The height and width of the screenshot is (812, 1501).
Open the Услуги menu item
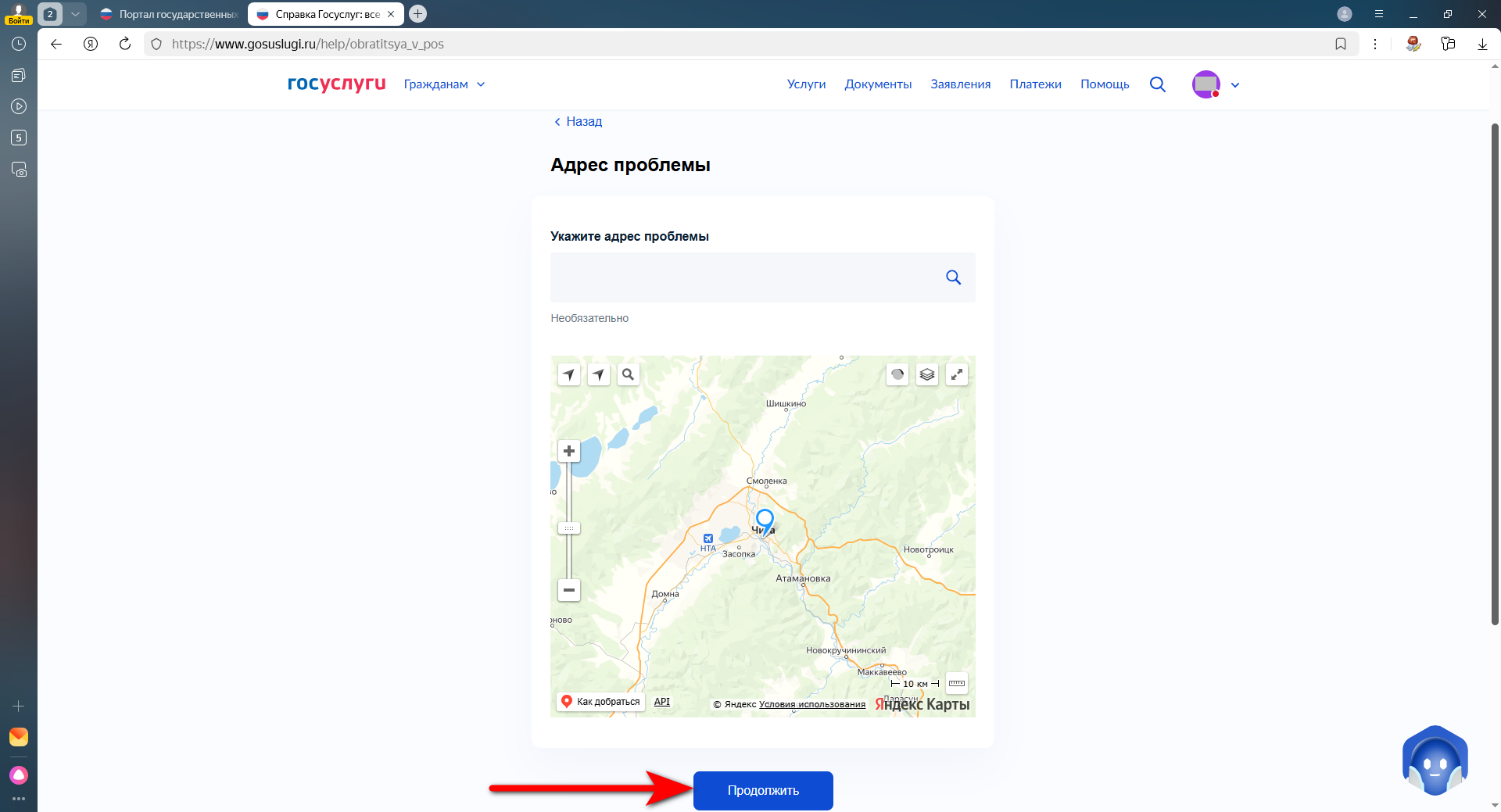pos(806,84)
